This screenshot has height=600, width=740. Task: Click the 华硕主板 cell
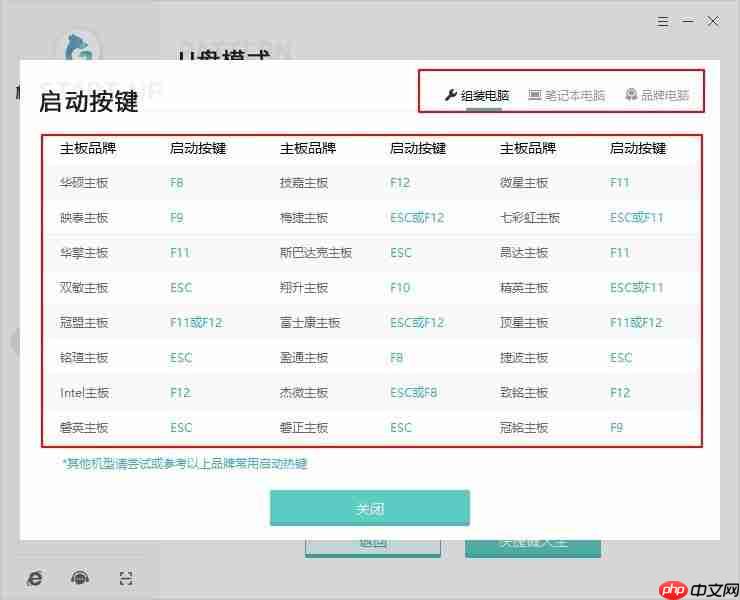coord(84,183)
